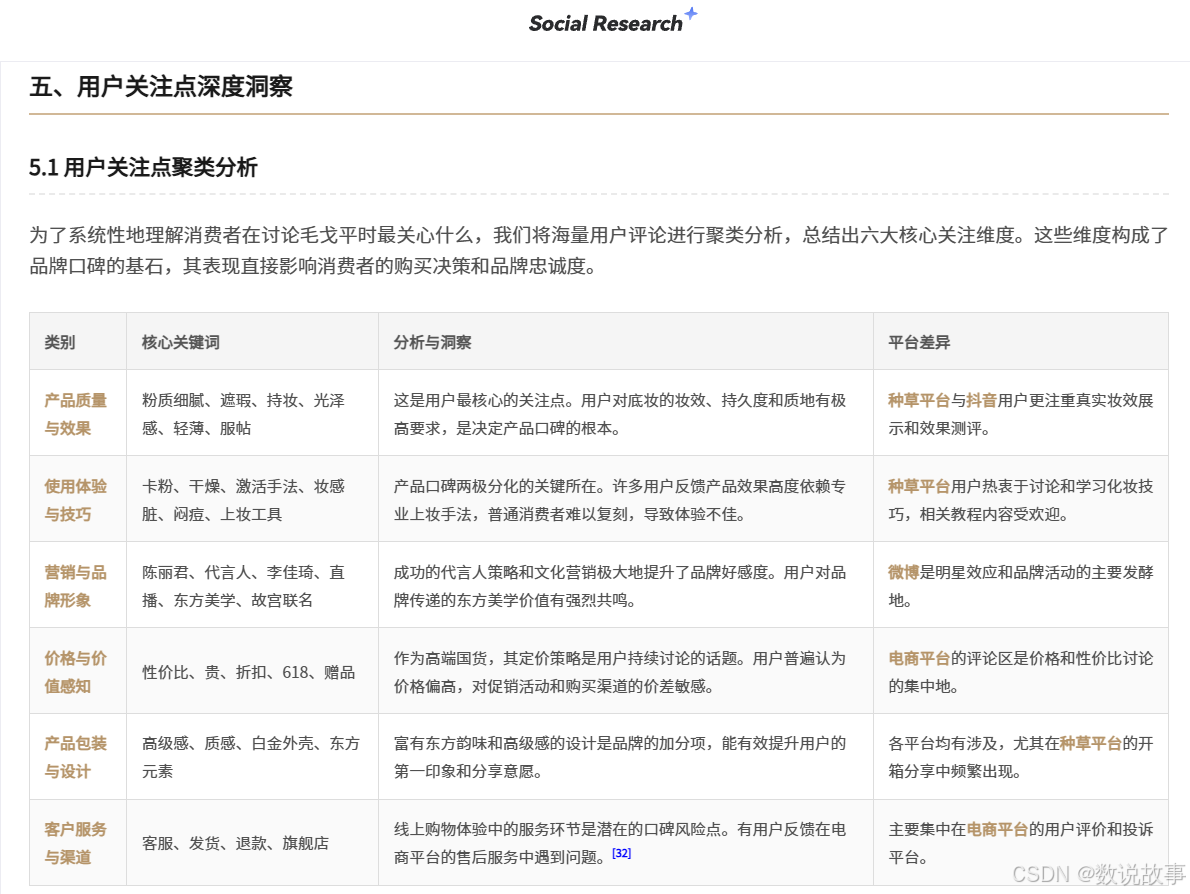This screenshot has width=1190, height=894.
Task: Click insight text 线上购物体验中的服务环节
Action: coord(619,842)
